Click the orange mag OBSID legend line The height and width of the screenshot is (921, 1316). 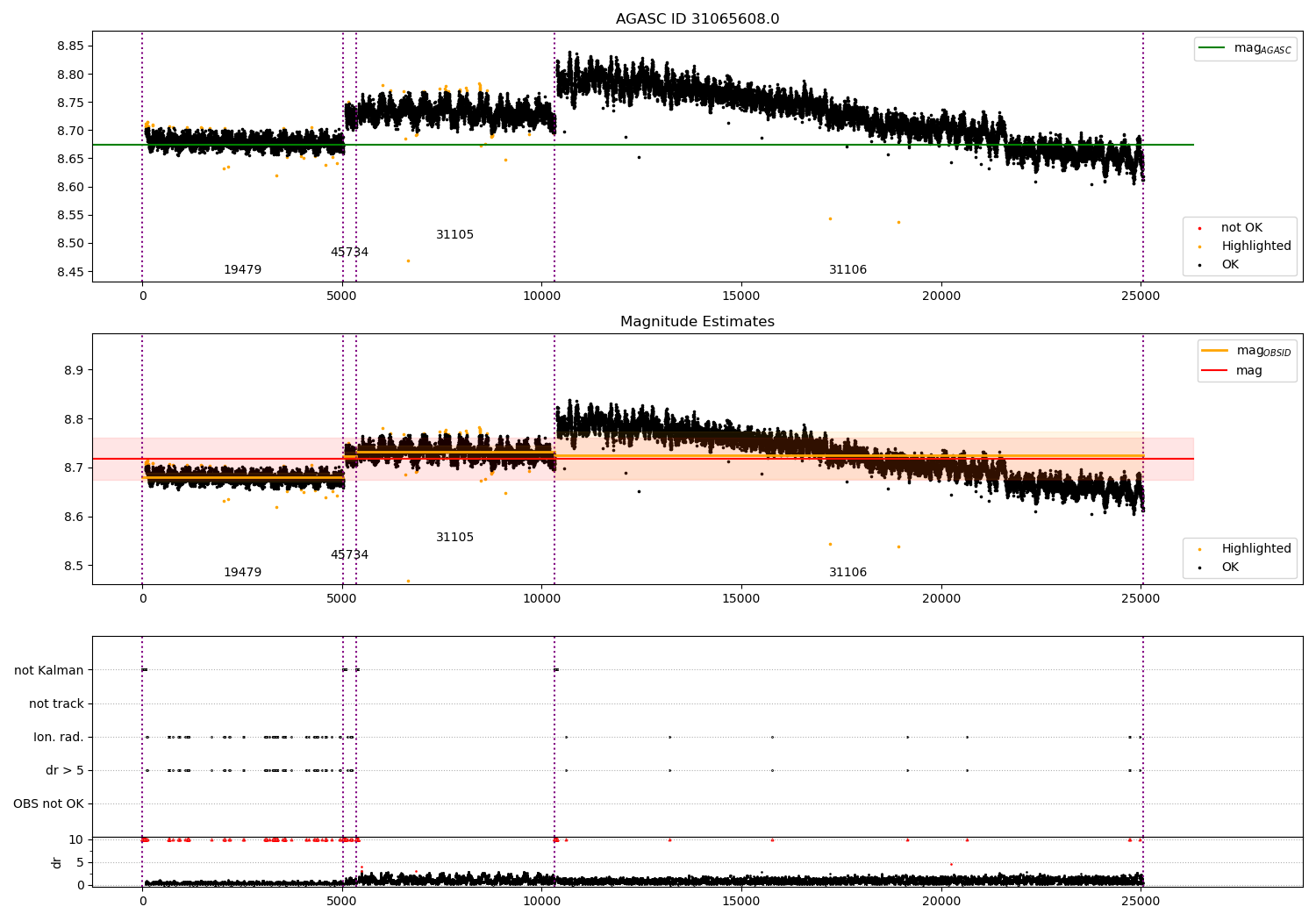[x=1215, y=351]
